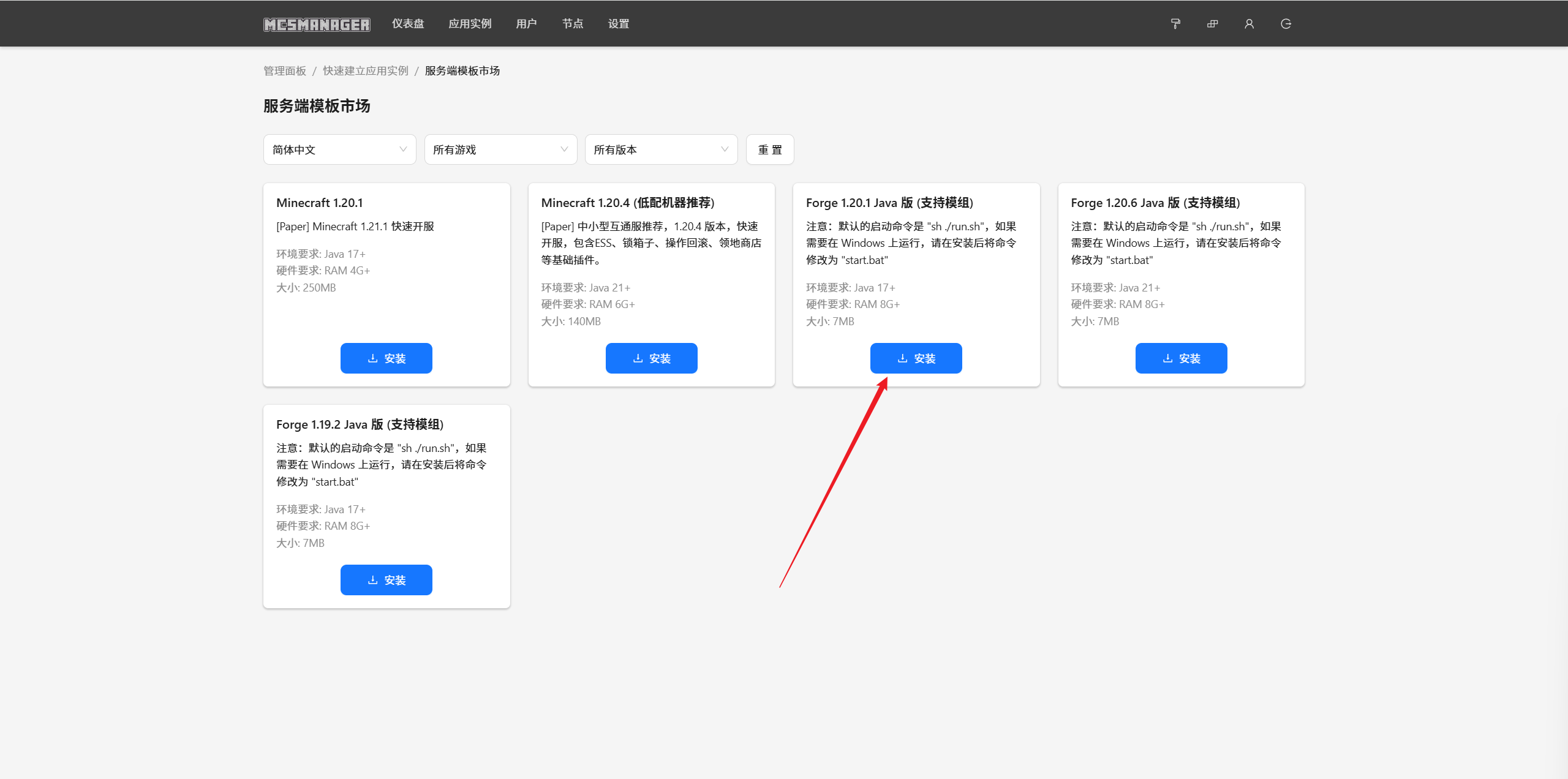The width and height of the screenshot is (1568, 779).
Task: Go to 应用实例 menu item
Action: tap(470, 24)
